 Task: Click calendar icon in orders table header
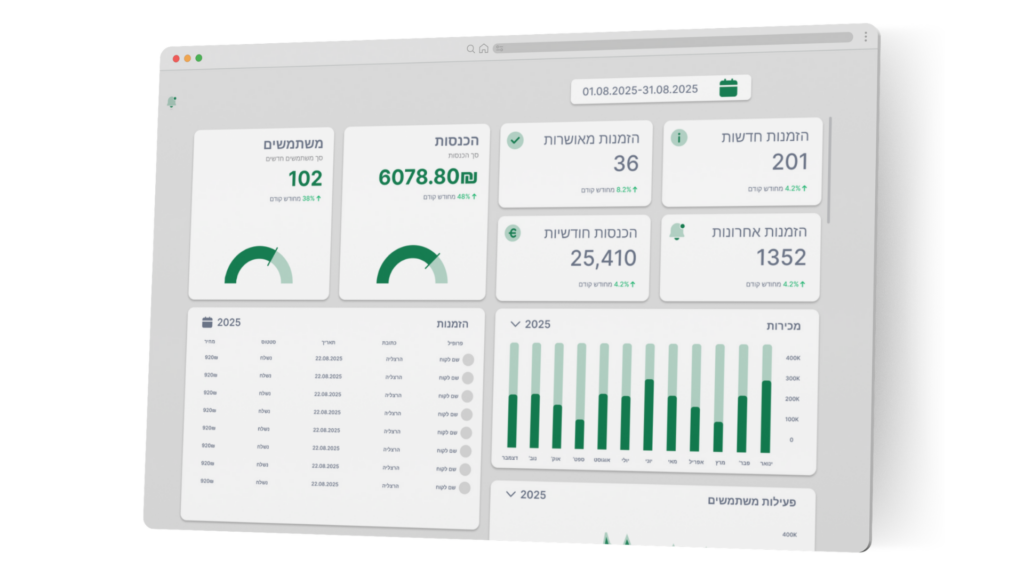click(207, 322)
